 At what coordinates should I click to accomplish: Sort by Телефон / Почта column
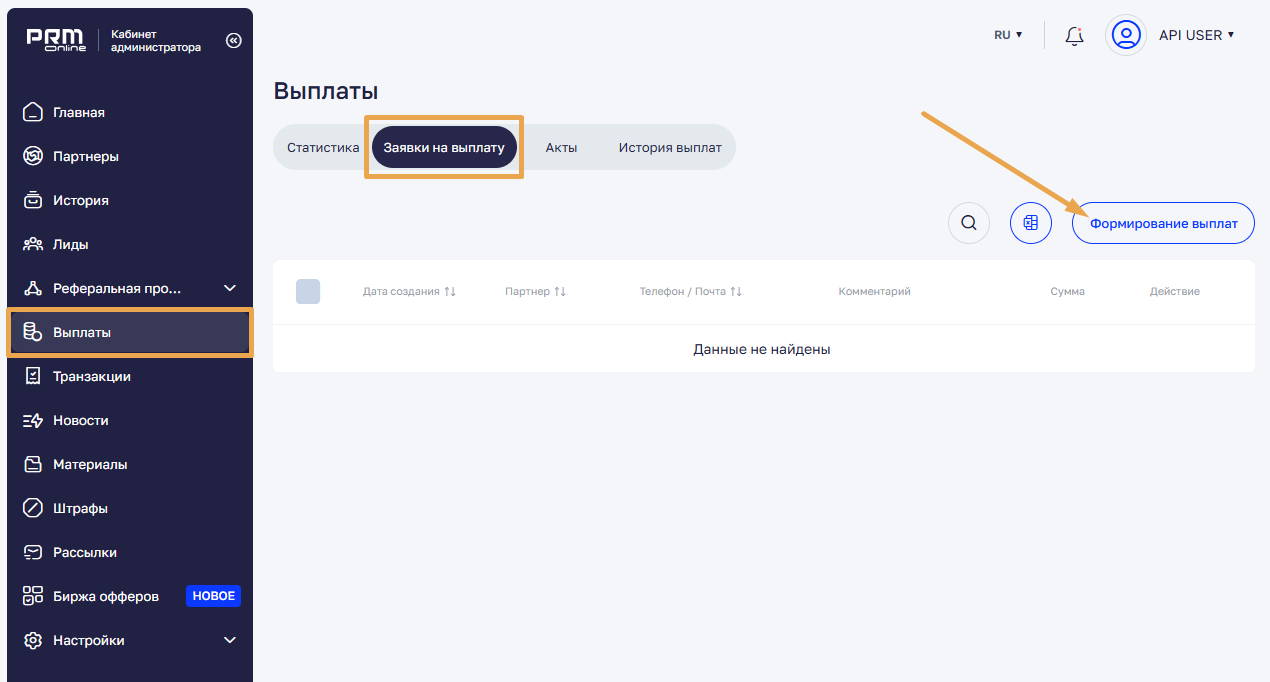(x=690, y=291)
